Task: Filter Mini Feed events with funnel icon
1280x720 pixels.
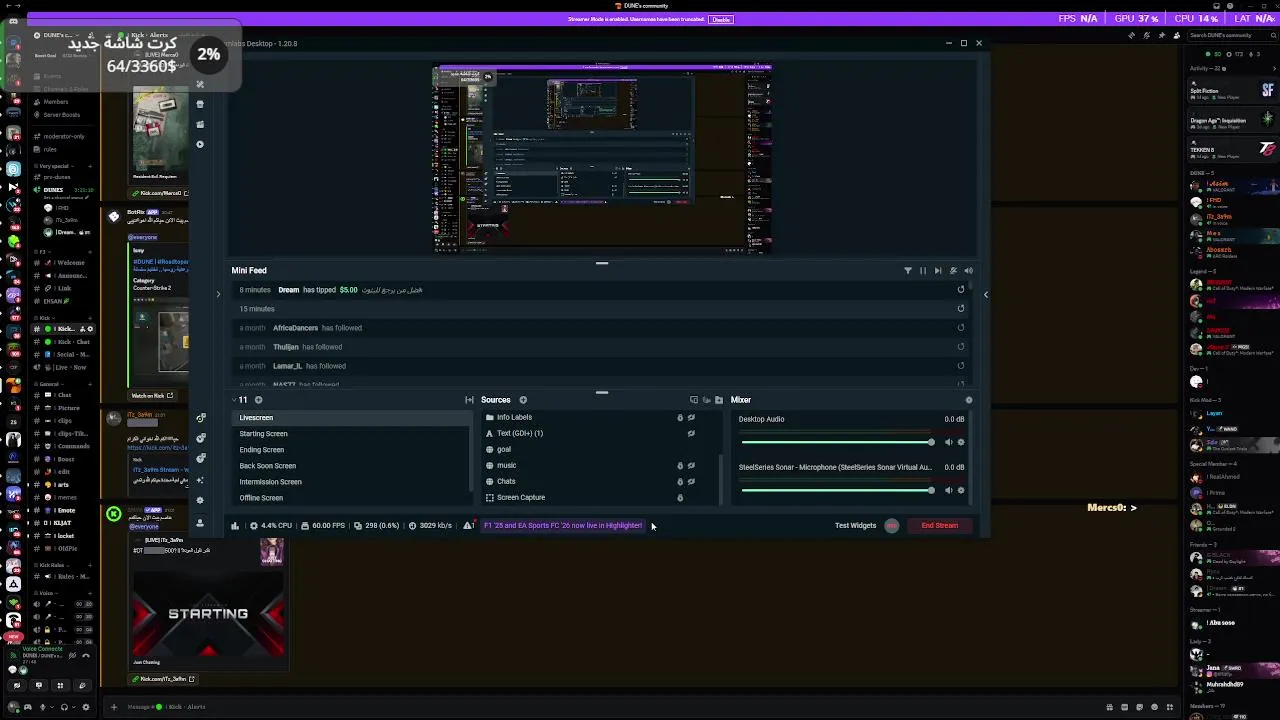Action: [x=908, y=270]
